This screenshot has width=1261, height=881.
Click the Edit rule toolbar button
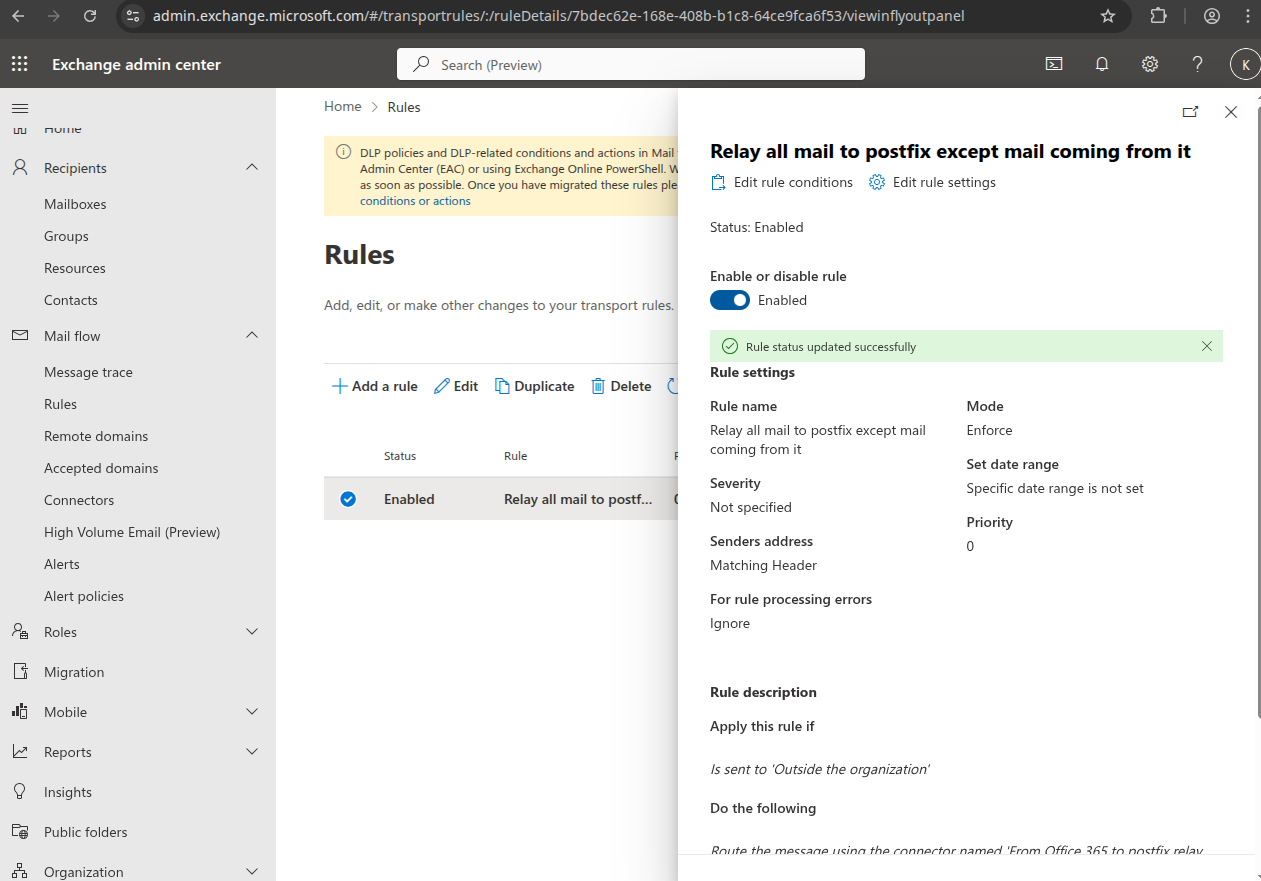pos(456,386)
